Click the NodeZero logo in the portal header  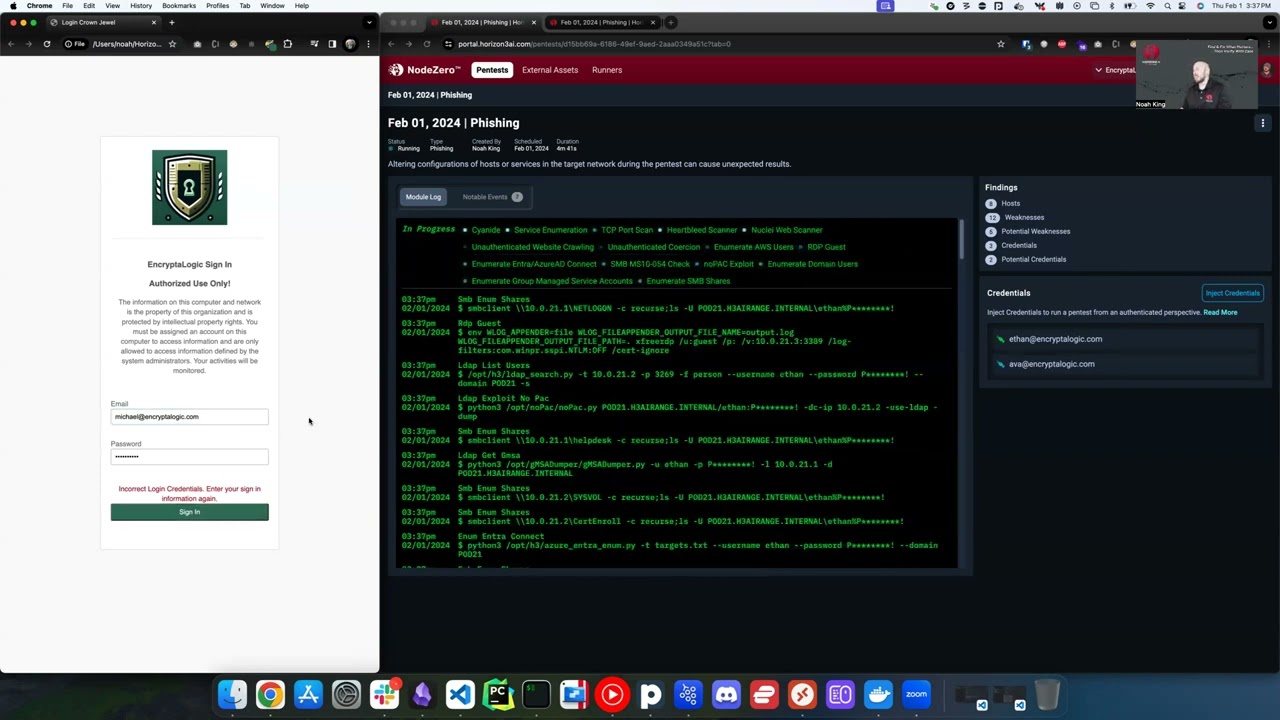pos(425,70)
